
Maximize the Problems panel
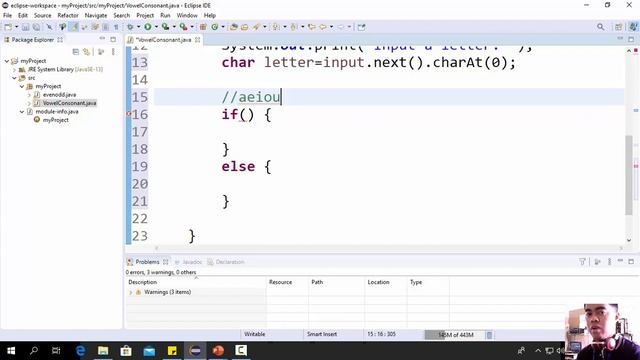[631, 261]
